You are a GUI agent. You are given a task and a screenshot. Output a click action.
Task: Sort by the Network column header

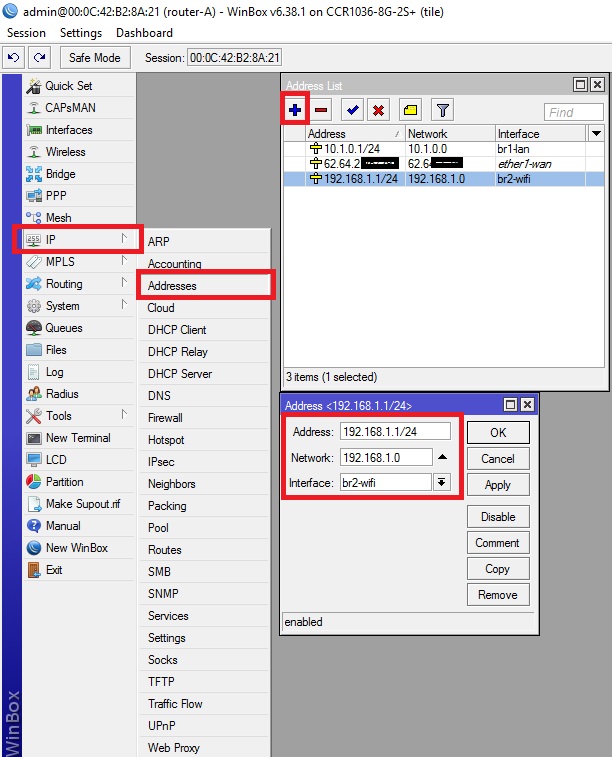pos(450,133)
